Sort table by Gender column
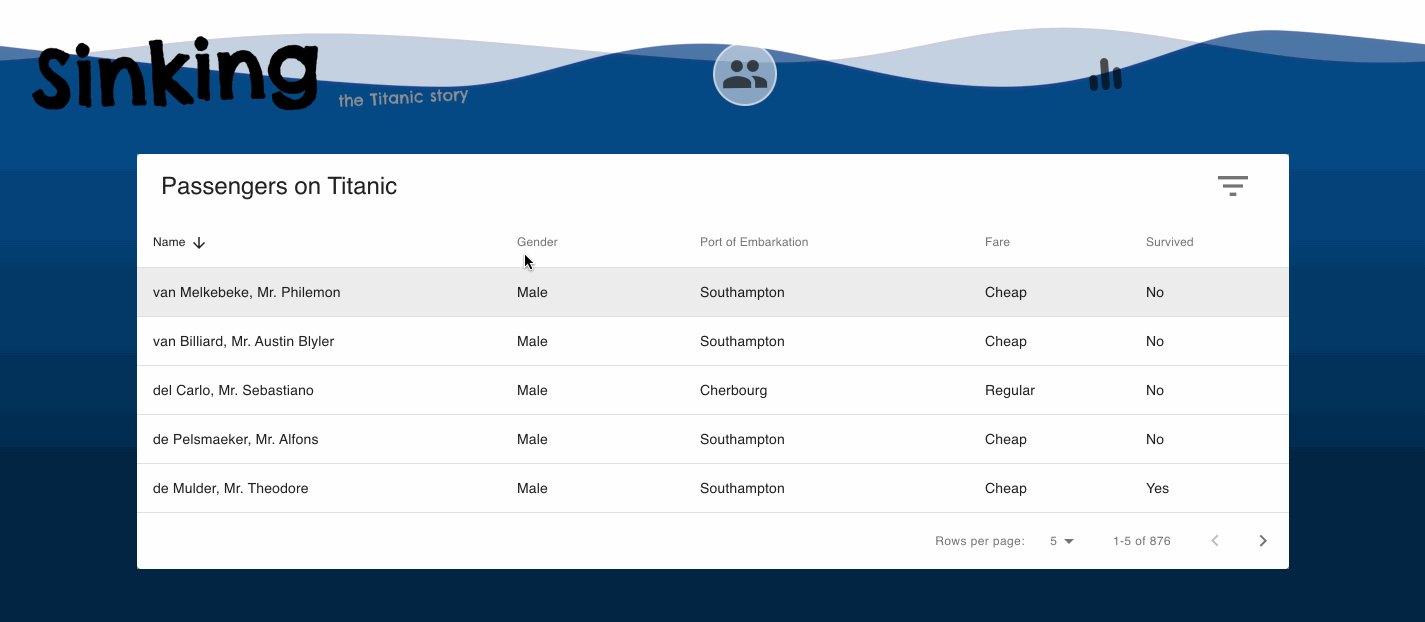 (537, 242)
